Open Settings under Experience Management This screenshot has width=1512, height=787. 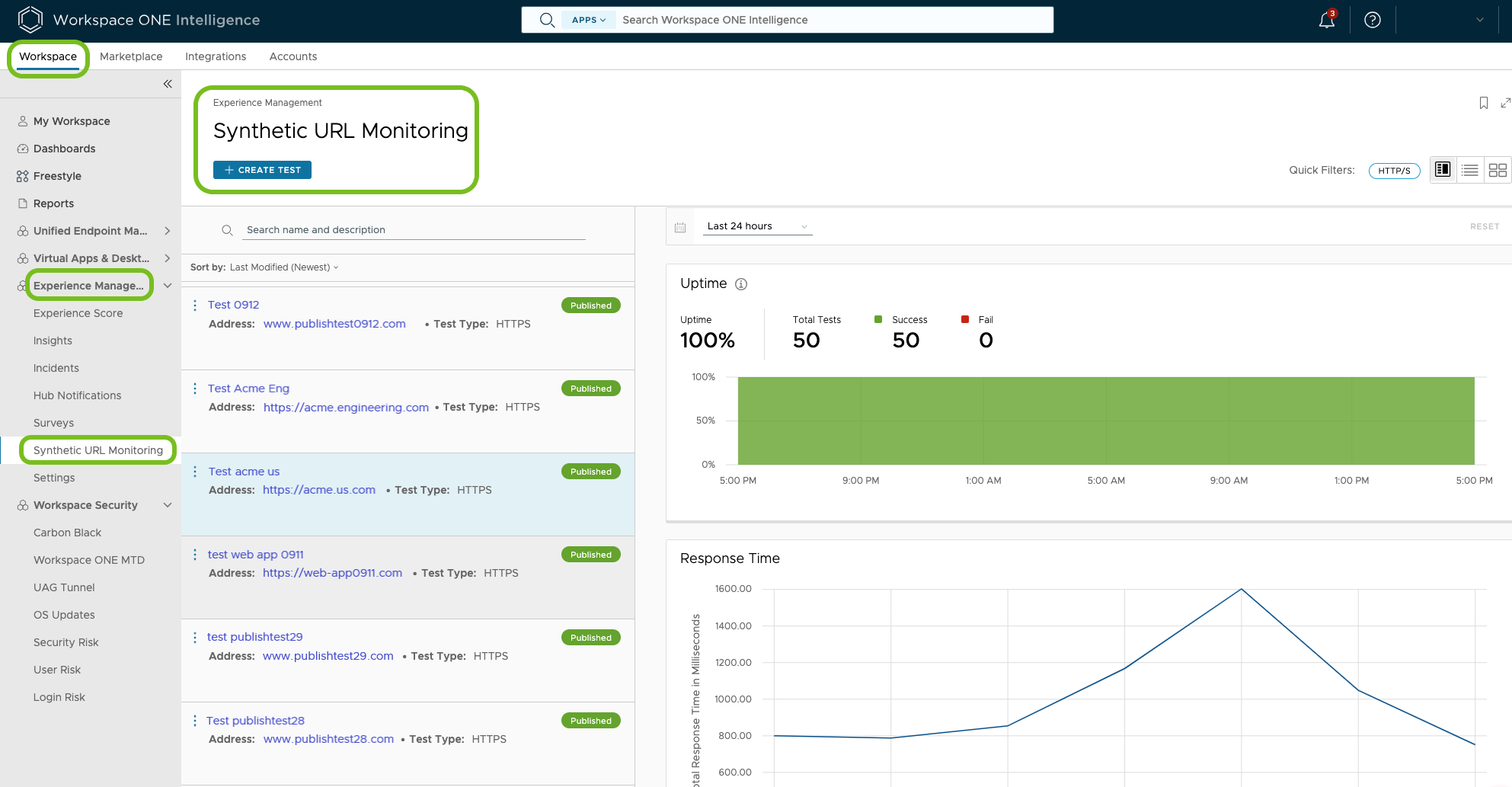[x=54, y=478]
